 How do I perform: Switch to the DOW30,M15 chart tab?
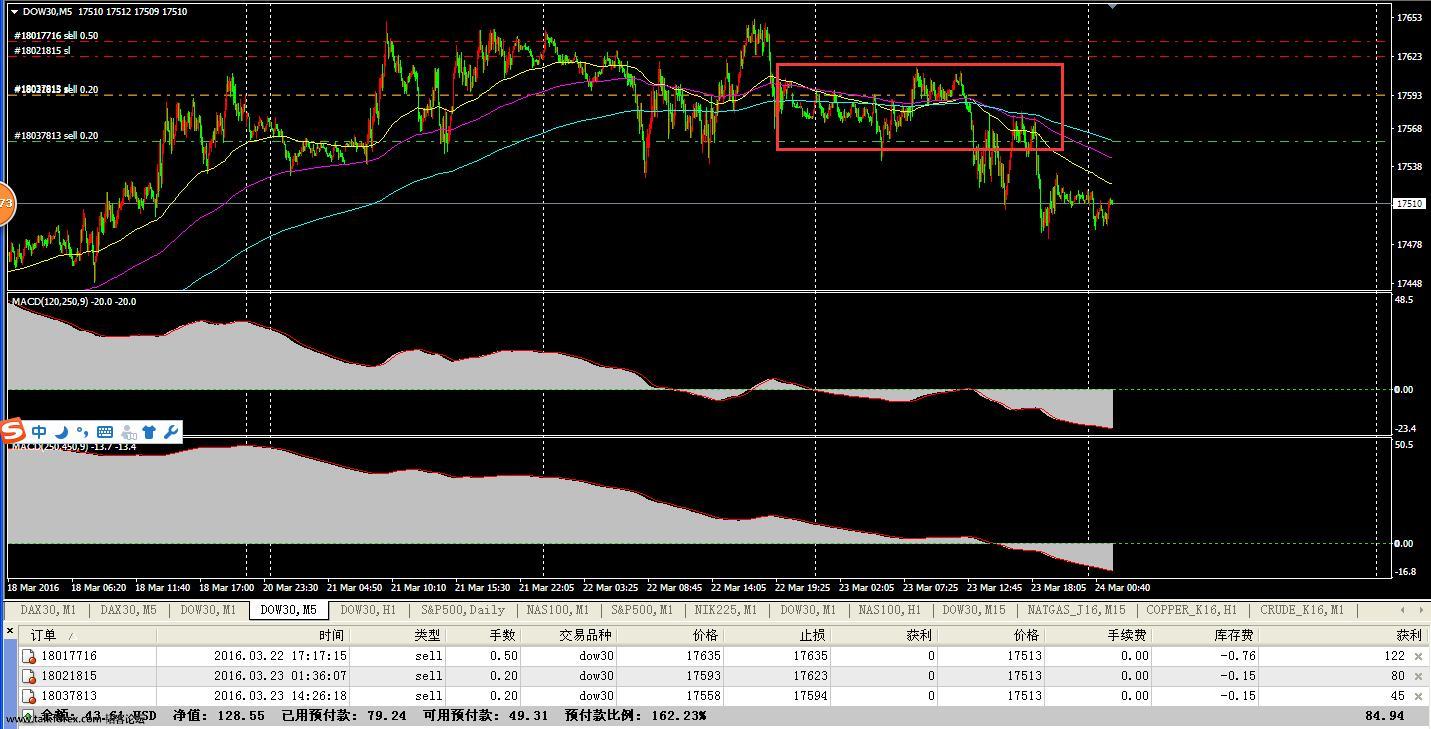pyautogui.click(x=974, y=610)
